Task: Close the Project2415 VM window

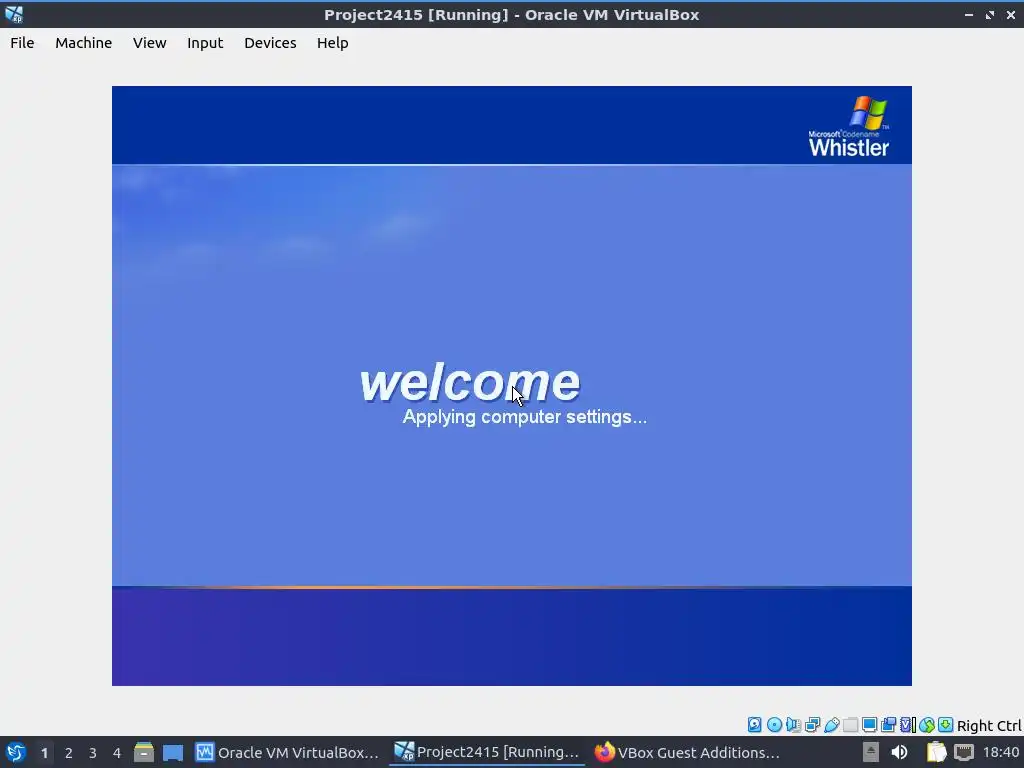Action: pos(1010,14)
